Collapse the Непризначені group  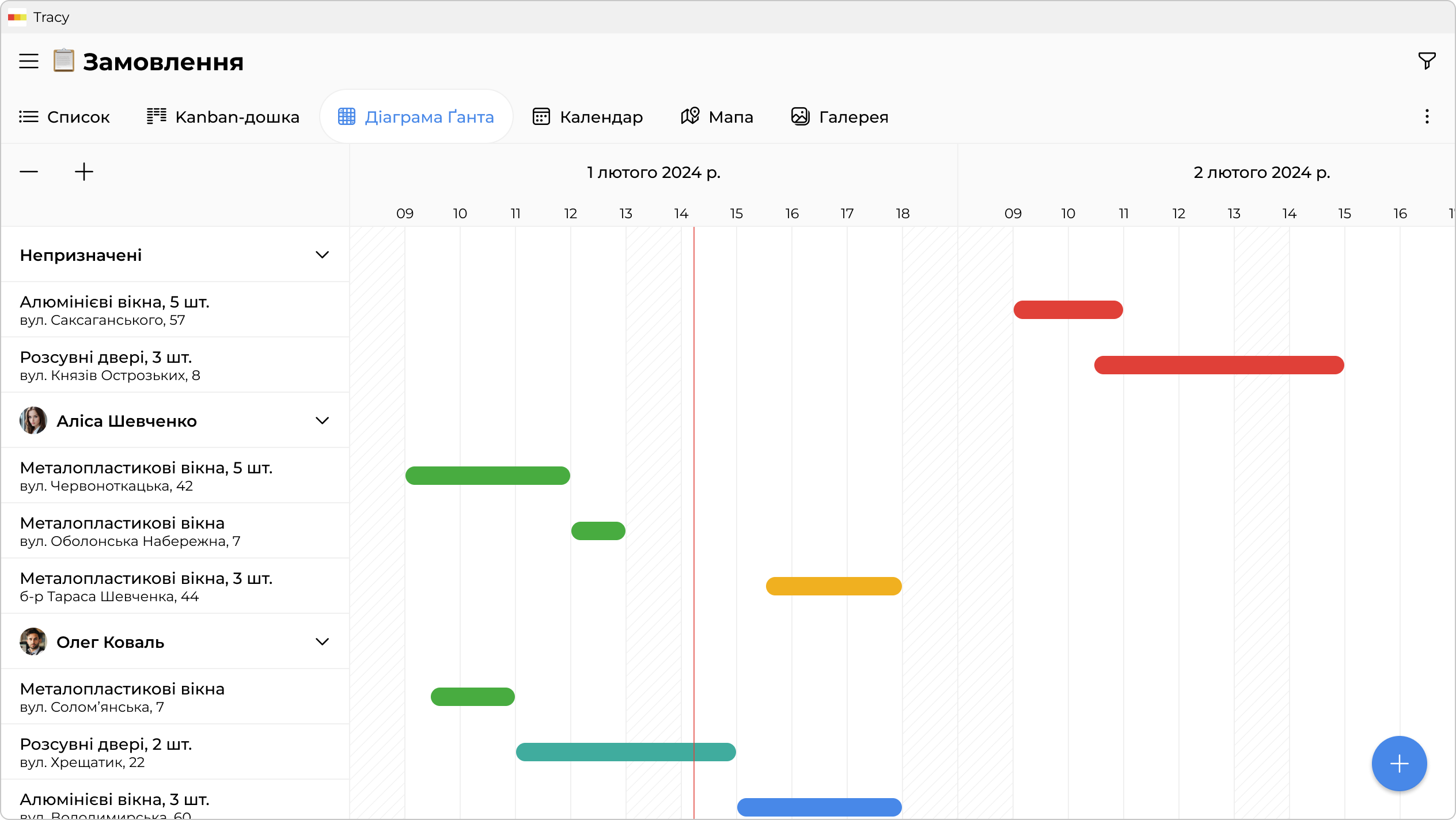[x=322, y=255]
